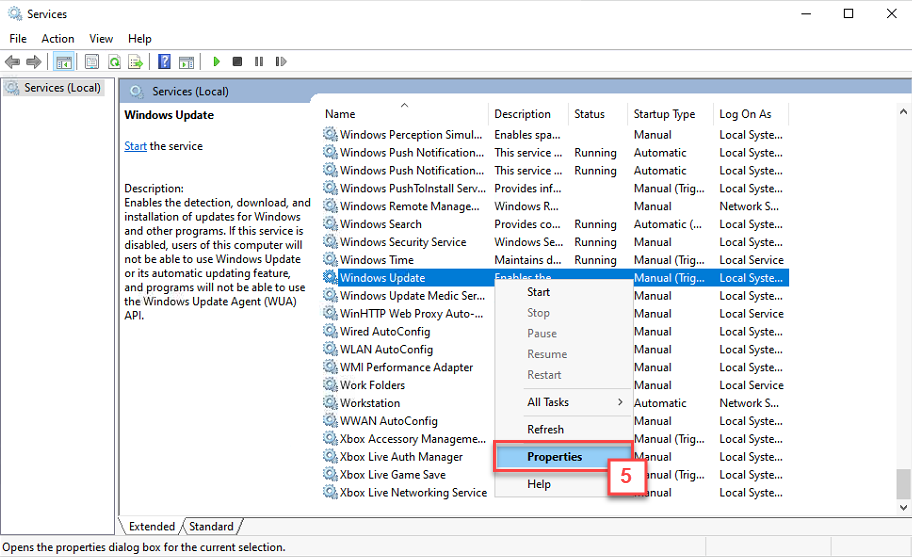
Task: Click the Pause Service toolbar icon
Action: coord(259,62)
